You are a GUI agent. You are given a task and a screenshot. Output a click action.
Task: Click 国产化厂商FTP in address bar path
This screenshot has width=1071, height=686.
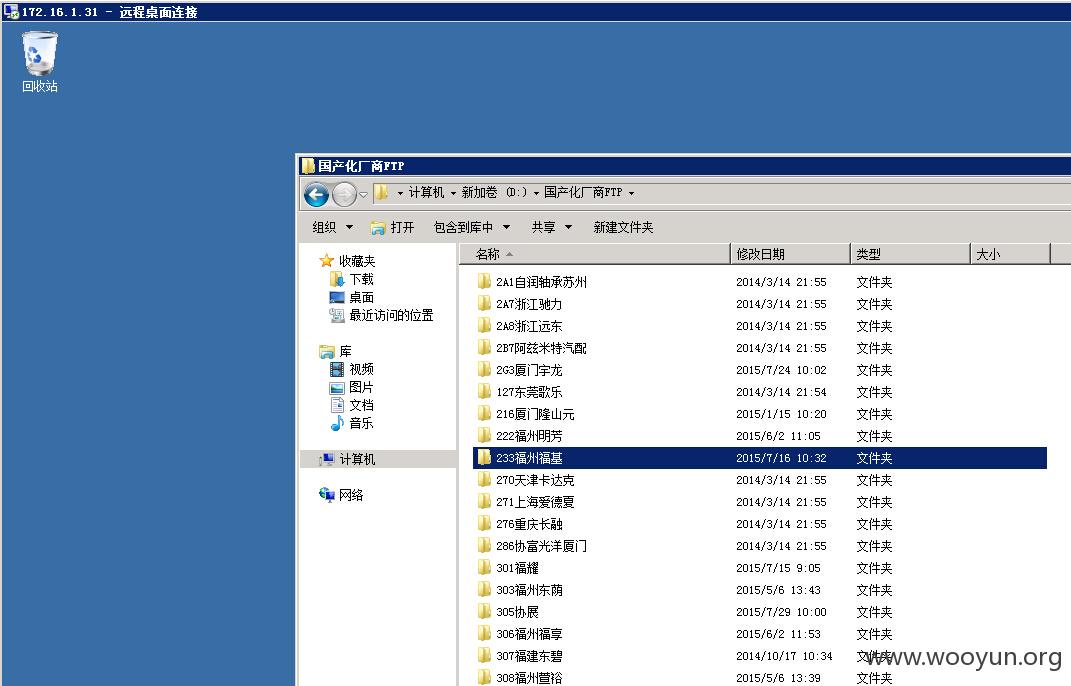583,193
